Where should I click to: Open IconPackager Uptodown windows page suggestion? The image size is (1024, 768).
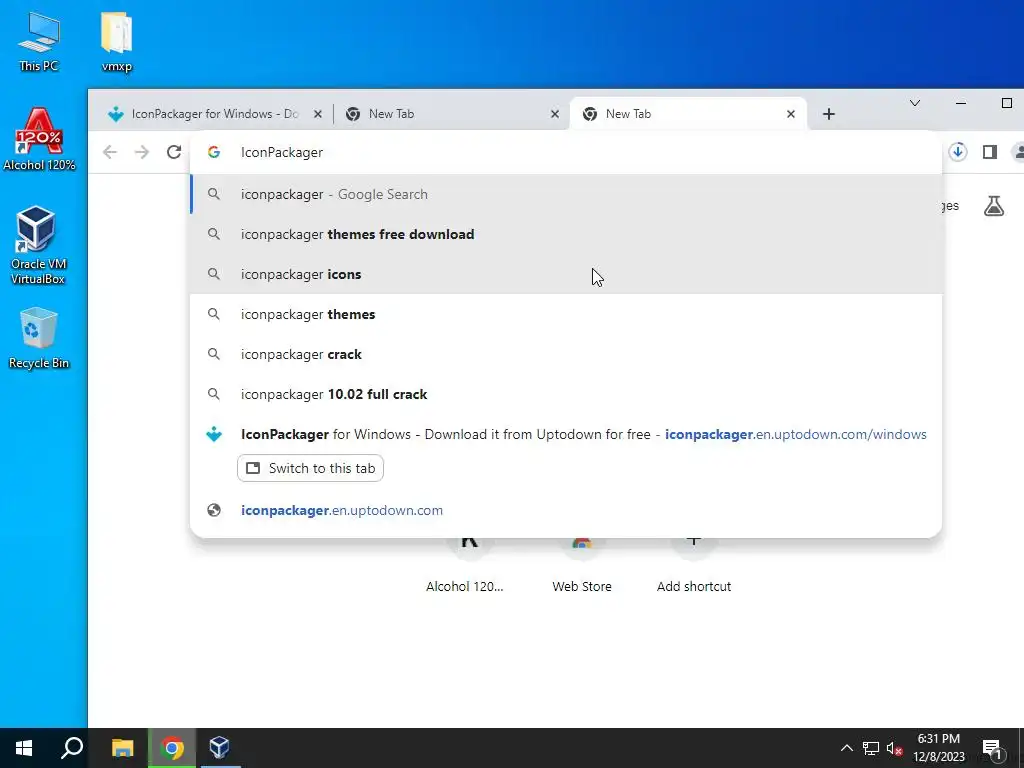coord(566,434)
